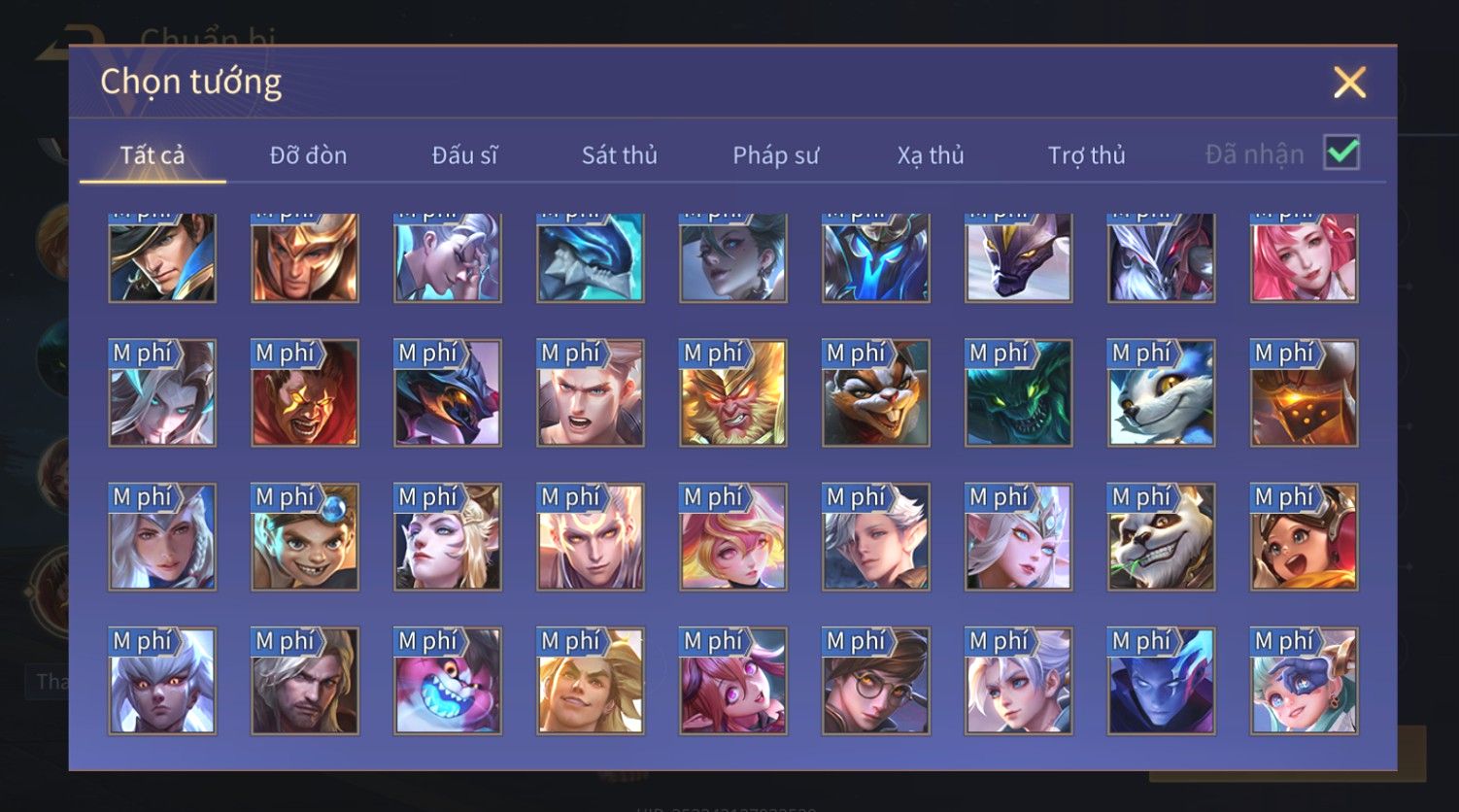Pick the panda hero chewing bamboo

(x=1162, y=537)
